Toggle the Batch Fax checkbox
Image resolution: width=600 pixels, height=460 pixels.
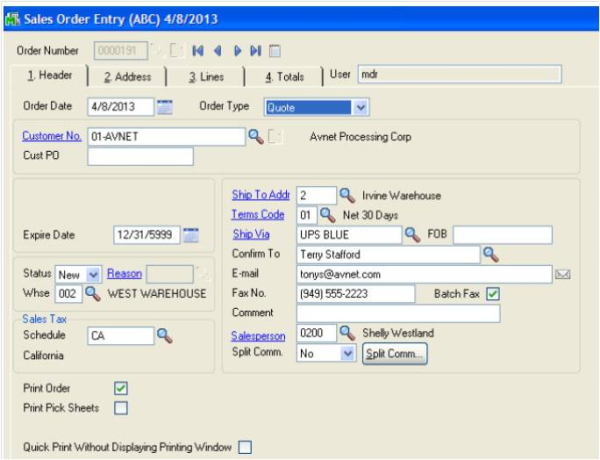point(492,293)
